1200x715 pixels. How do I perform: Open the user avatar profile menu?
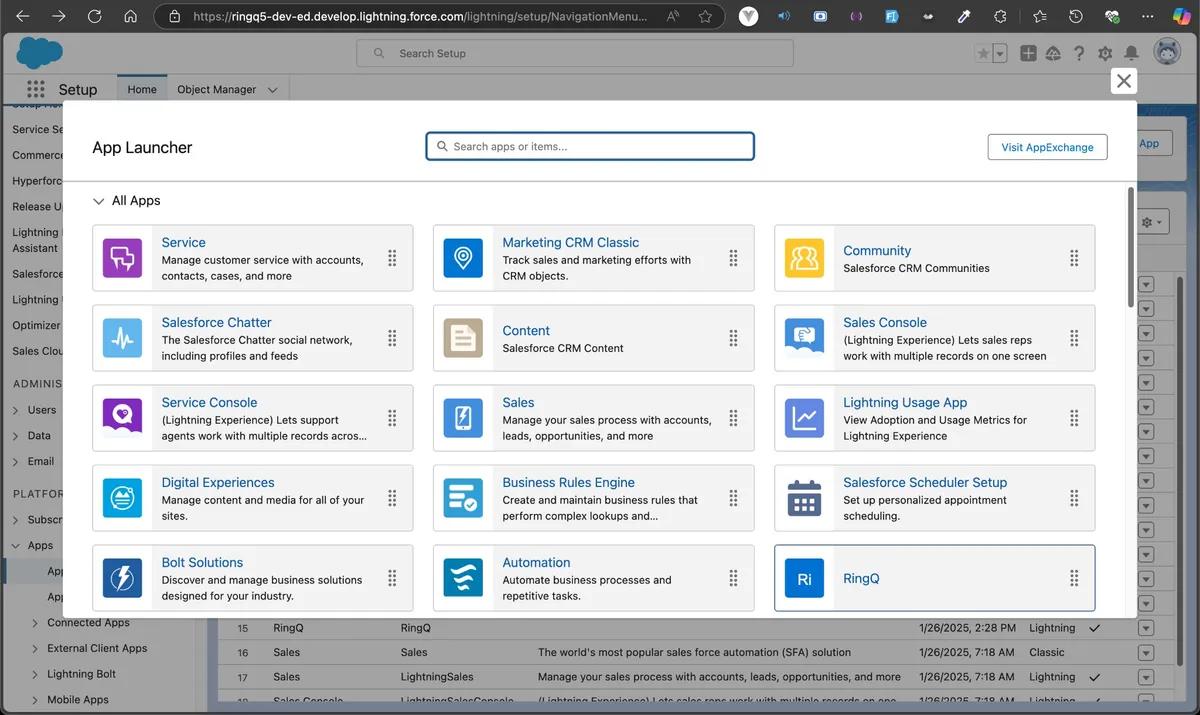pyautogui.click(x=1167, y=53)
